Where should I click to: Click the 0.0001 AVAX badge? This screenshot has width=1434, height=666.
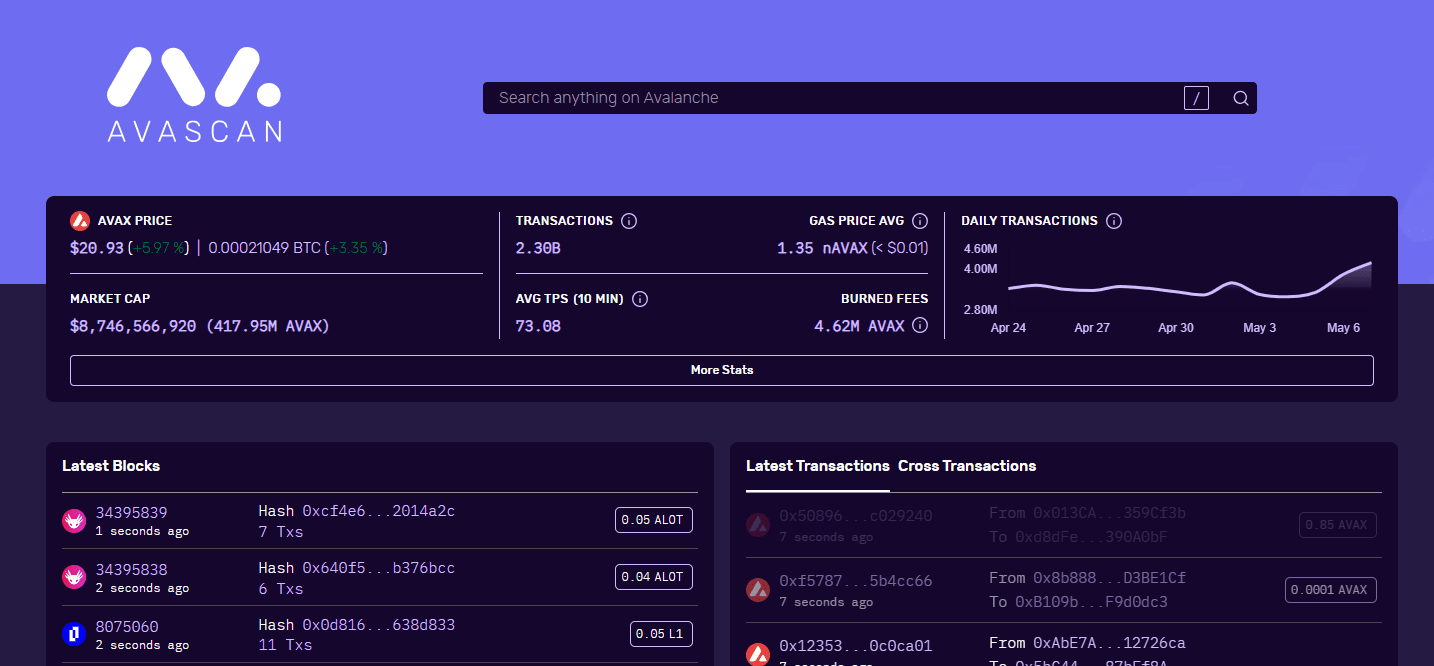1331,590
